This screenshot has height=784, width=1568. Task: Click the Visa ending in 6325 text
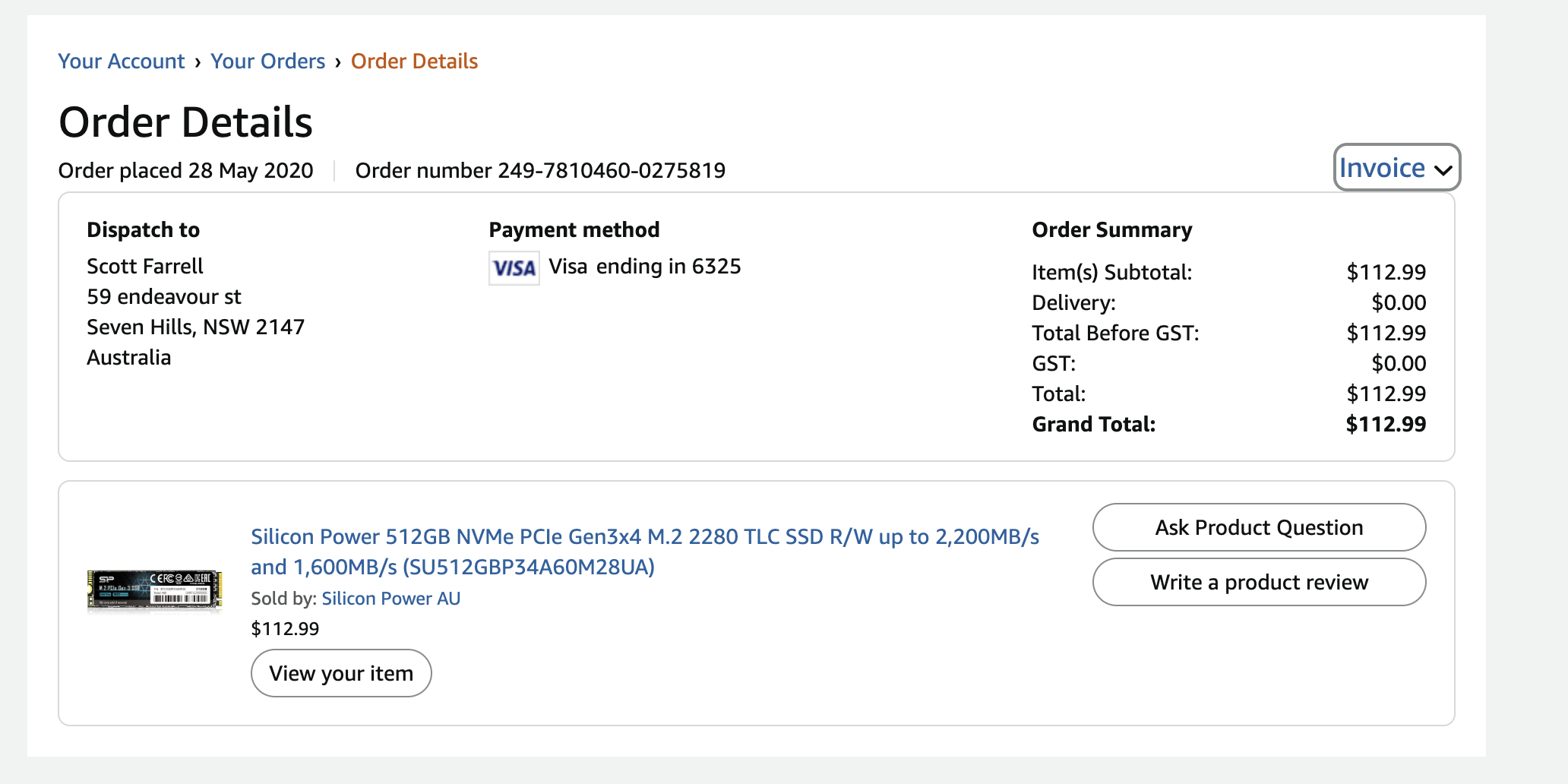coord(644,267)
